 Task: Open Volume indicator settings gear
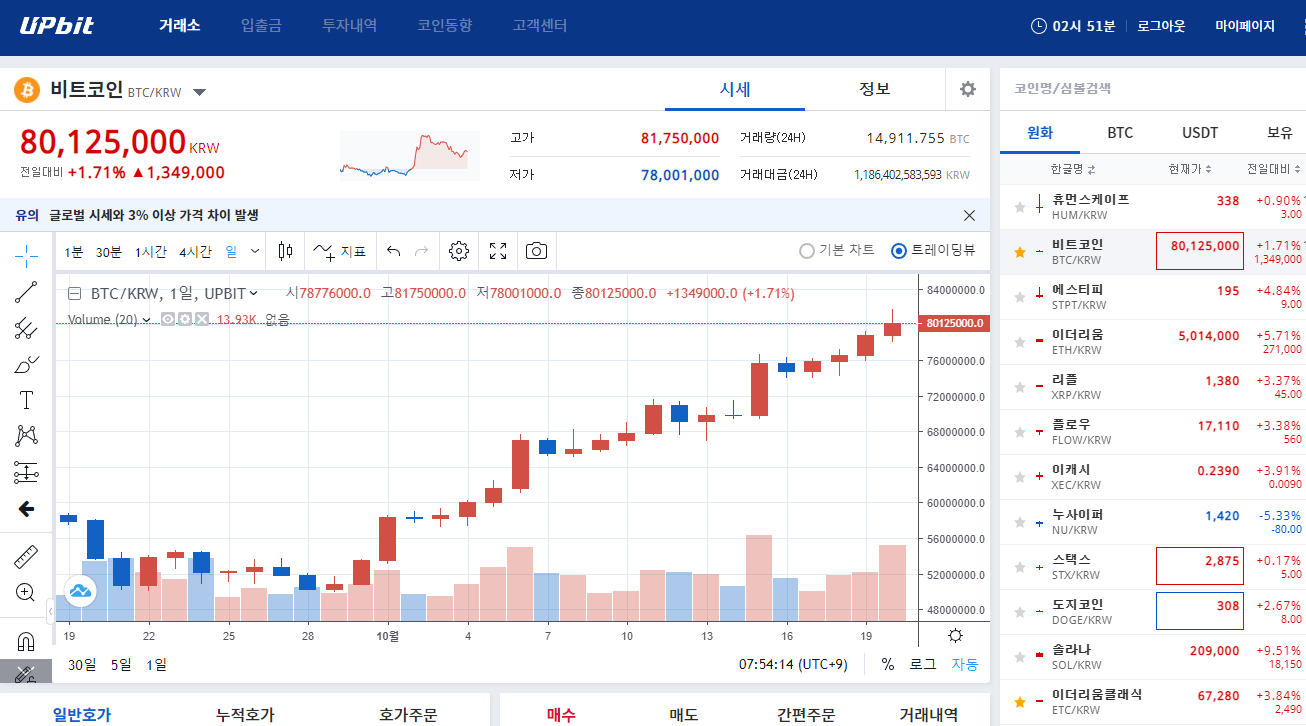point(185,319)
